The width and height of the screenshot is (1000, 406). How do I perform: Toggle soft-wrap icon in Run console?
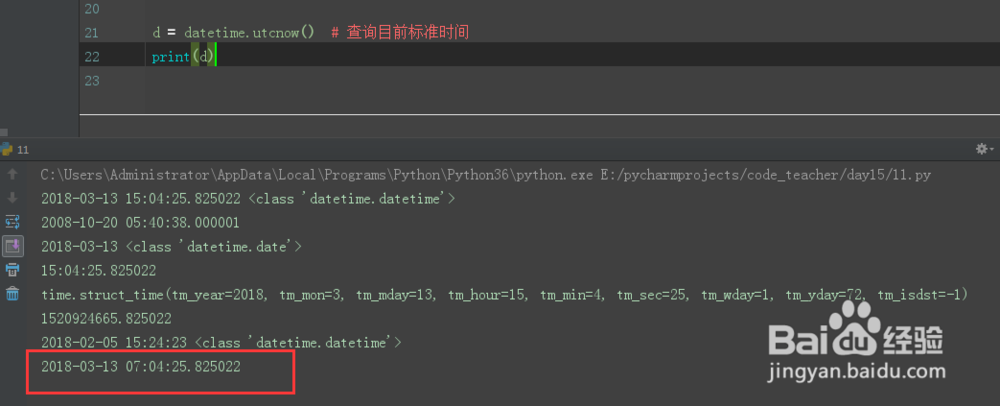(x=12, y=222)
